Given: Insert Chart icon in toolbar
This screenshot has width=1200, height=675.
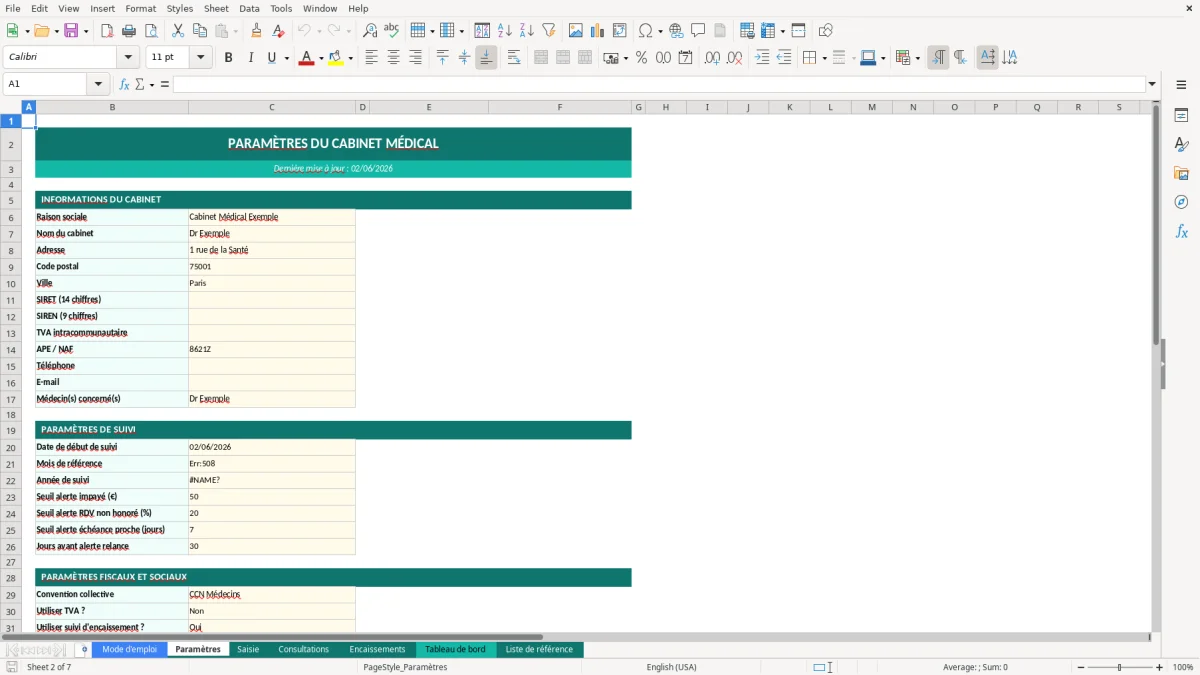Looking at the screenshot, I should click(x=597, y=31).
